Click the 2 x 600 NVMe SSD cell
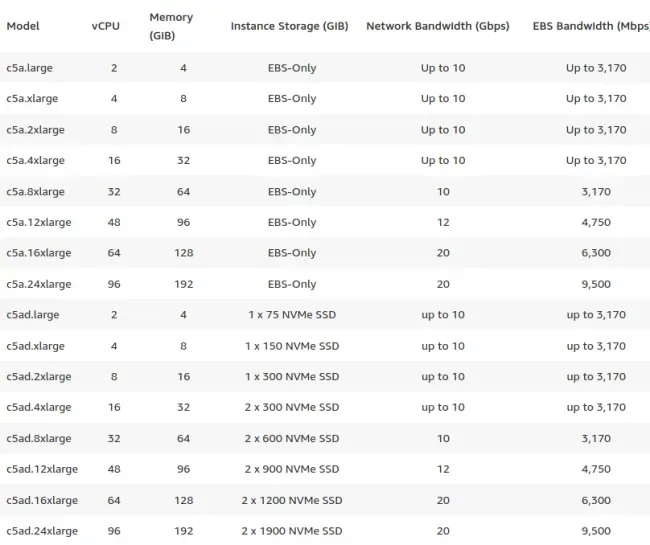The image size is (650, 545). (x=292, y=438)
